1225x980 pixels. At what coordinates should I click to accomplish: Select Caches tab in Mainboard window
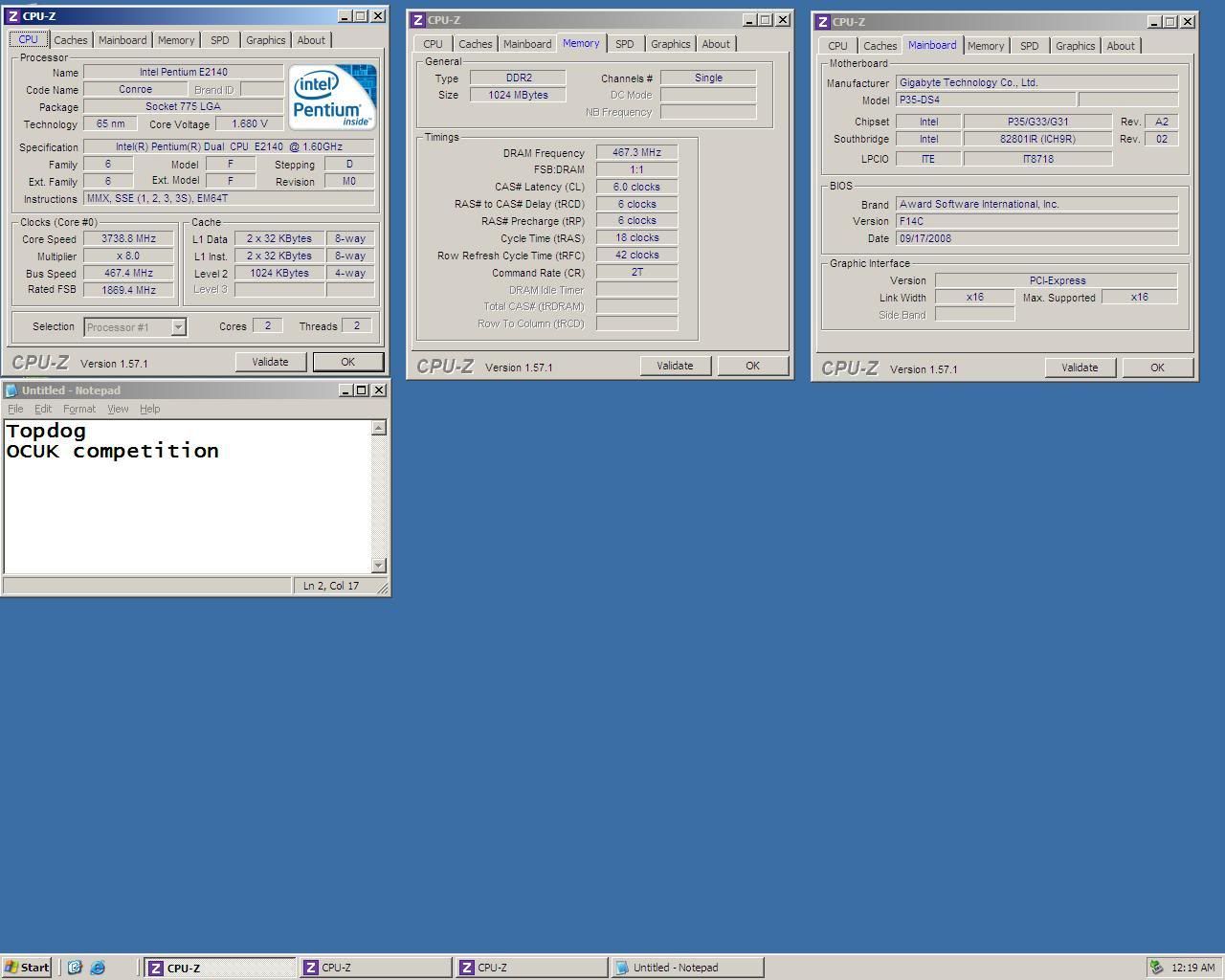(x=880, y=46)
